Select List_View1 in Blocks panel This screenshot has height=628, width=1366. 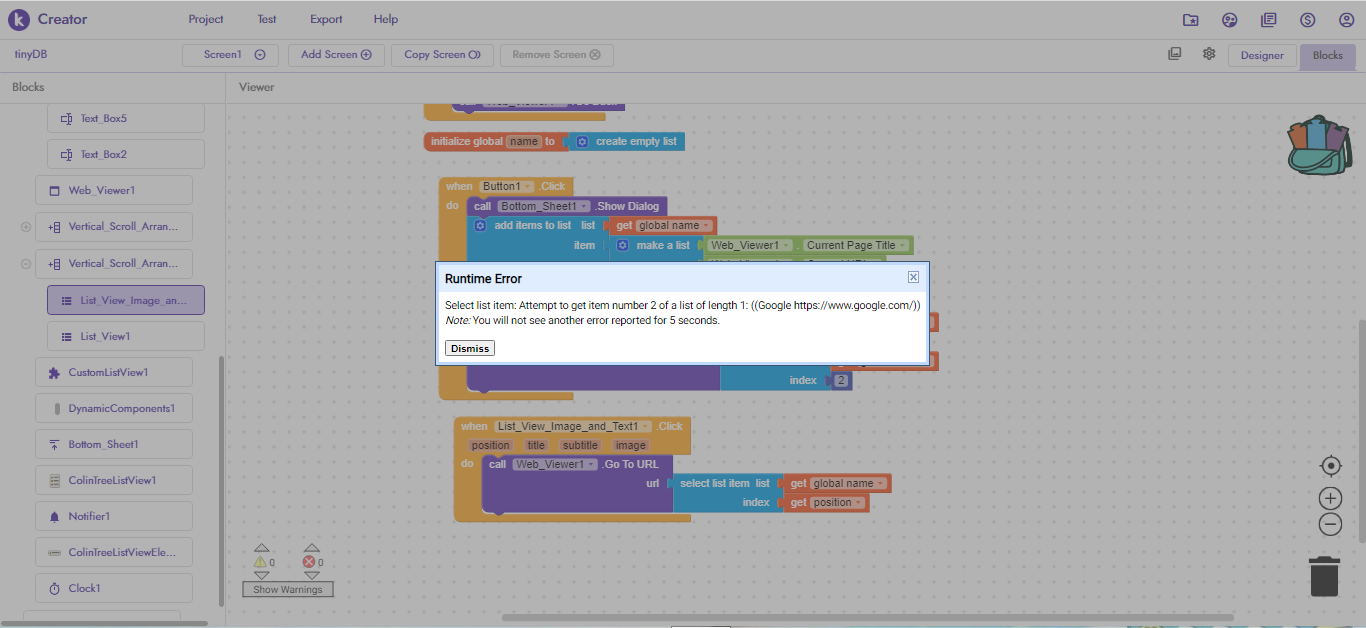pos(126,336)
